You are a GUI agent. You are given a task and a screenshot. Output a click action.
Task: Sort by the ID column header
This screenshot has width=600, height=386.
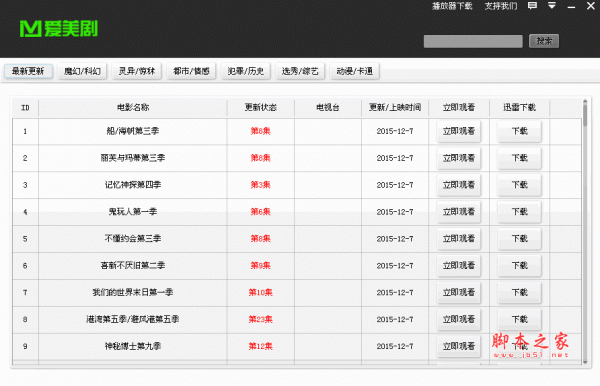[x=25, y=108]
